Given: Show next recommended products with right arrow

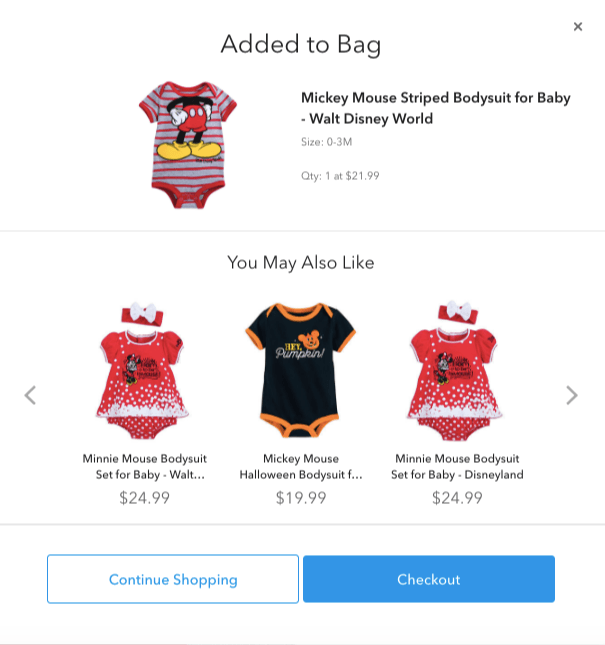Looking at the screenshot, I should (571, 395).
